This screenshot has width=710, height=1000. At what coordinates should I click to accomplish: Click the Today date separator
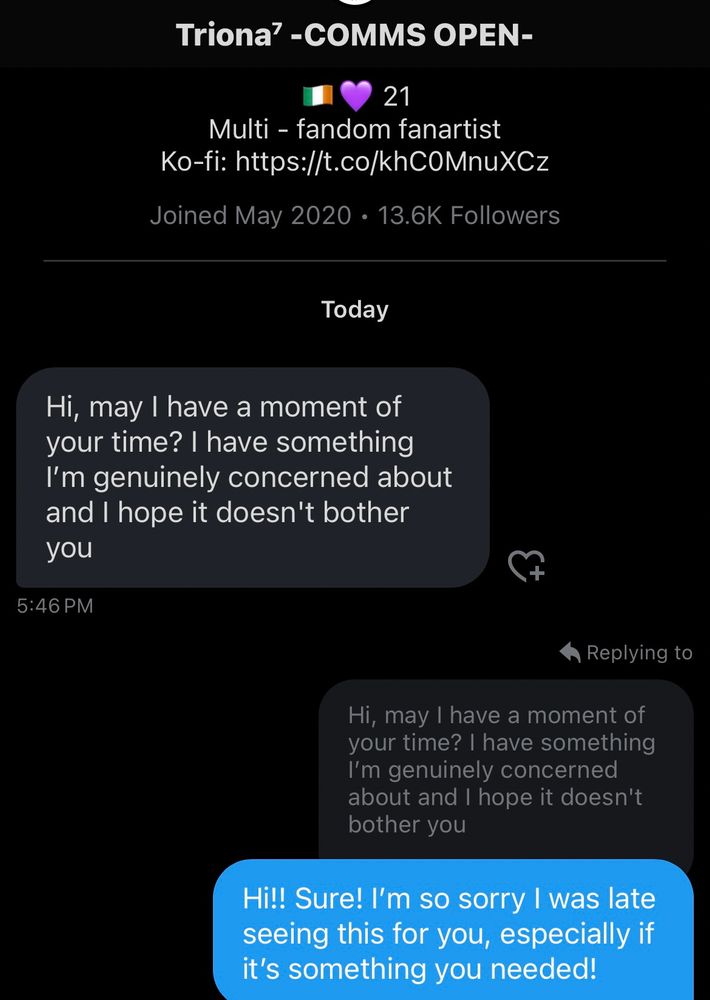[355, 309]
